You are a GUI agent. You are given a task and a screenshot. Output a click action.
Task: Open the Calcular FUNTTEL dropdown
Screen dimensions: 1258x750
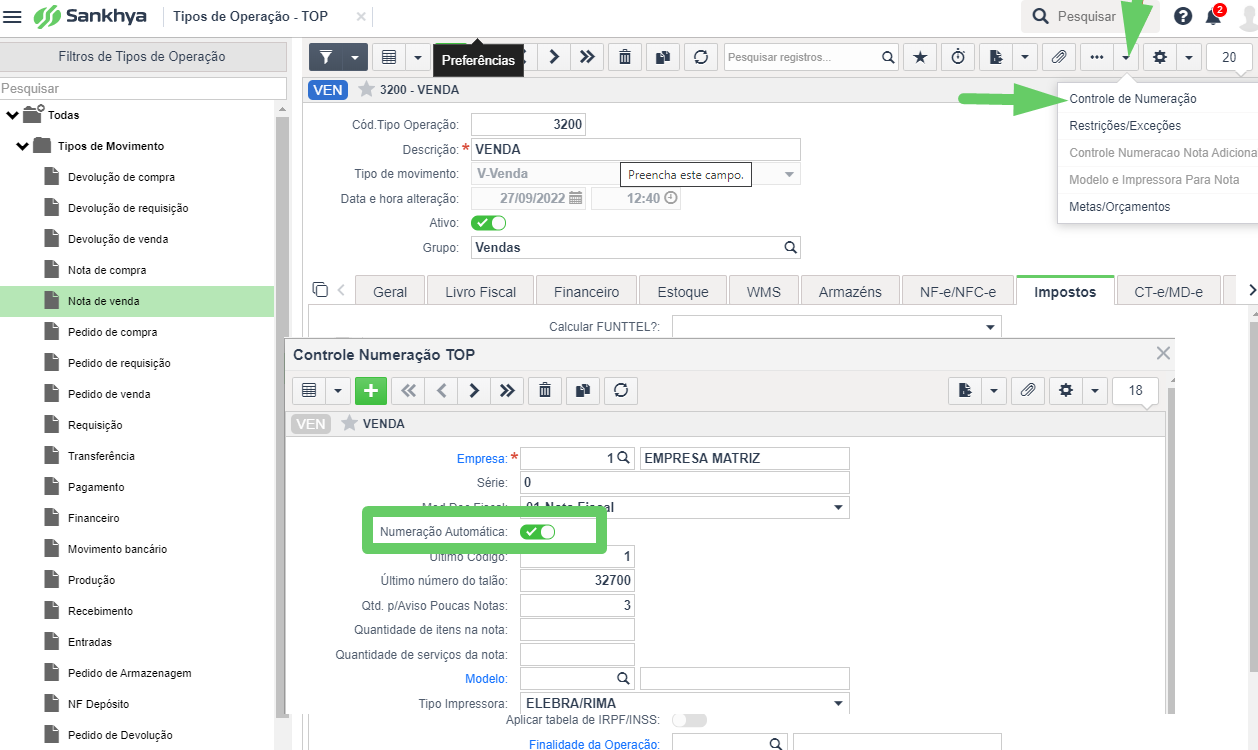(837, 327)
